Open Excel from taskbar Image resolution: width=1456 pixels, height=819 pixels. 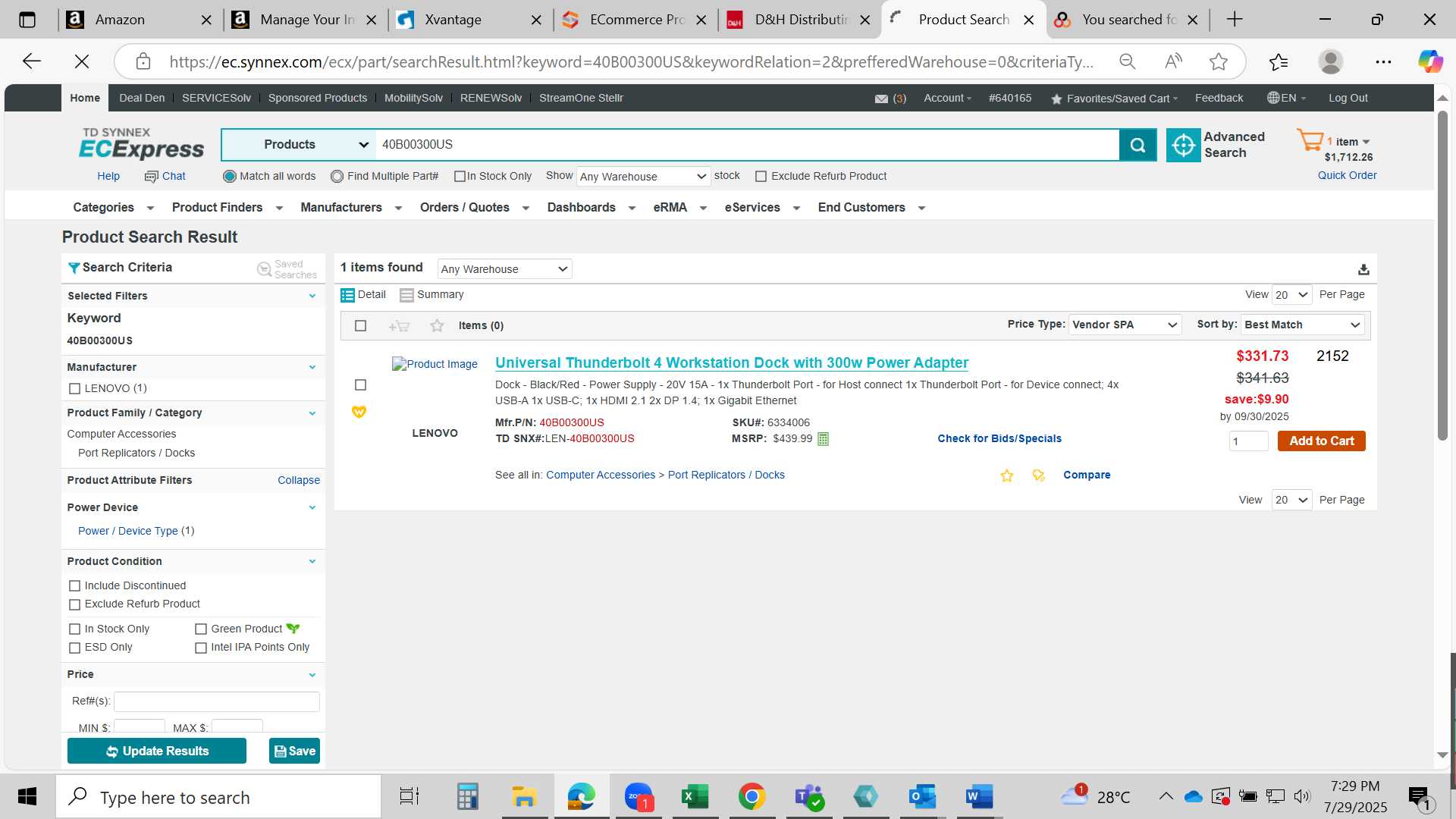[695, 797]
